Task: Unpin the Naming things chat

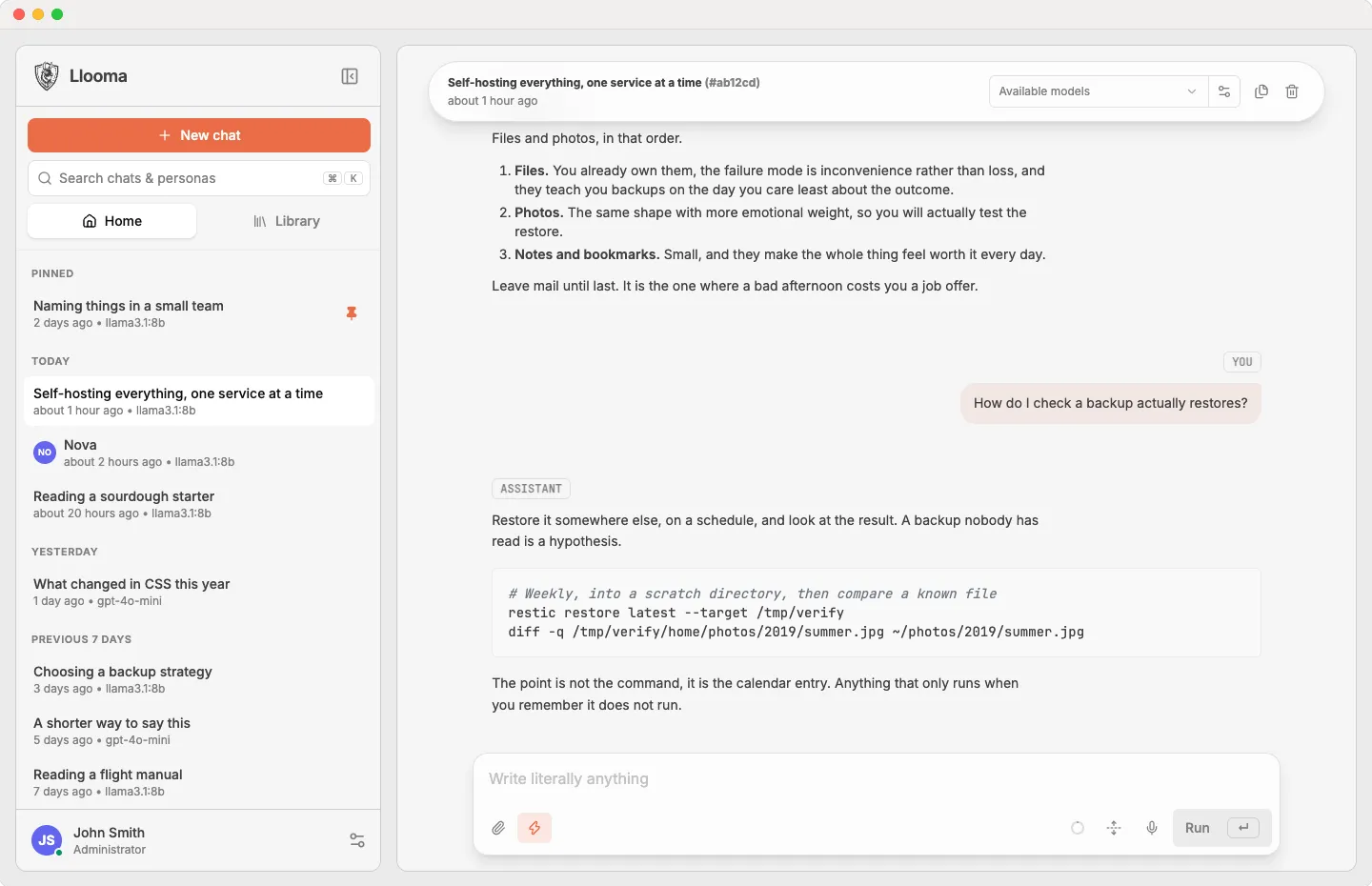Action: (352, 313)
